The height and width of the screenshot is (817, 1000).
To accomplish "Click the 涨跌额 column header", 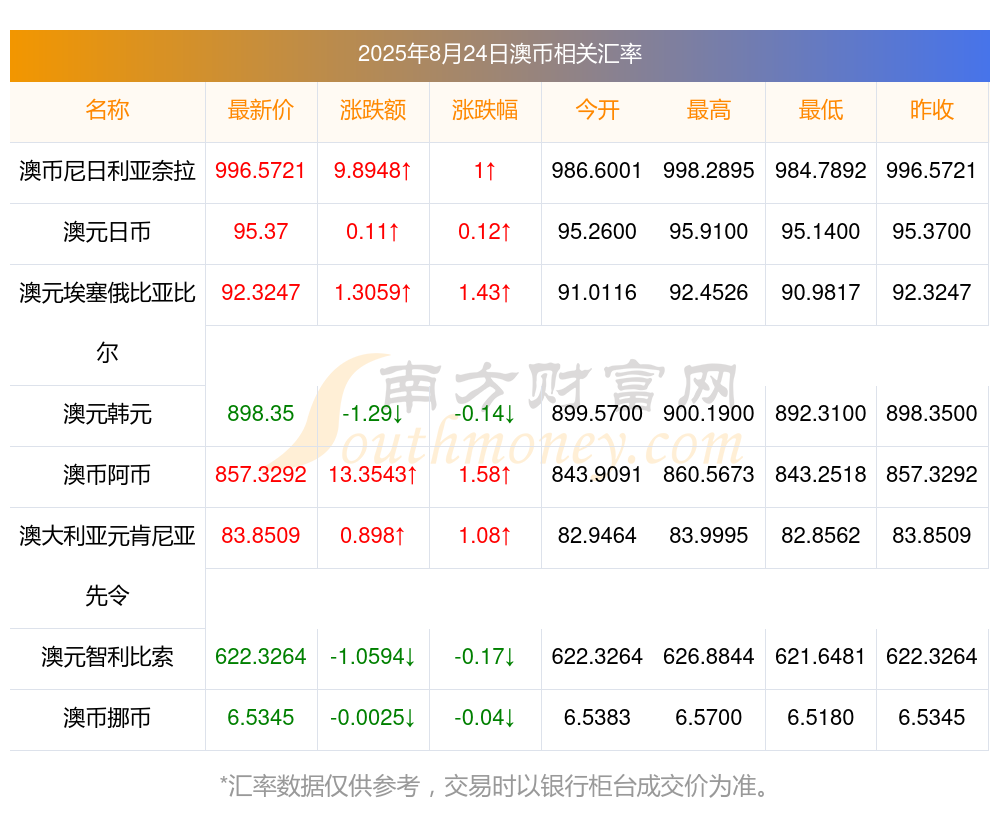I will tap(373, 110).
